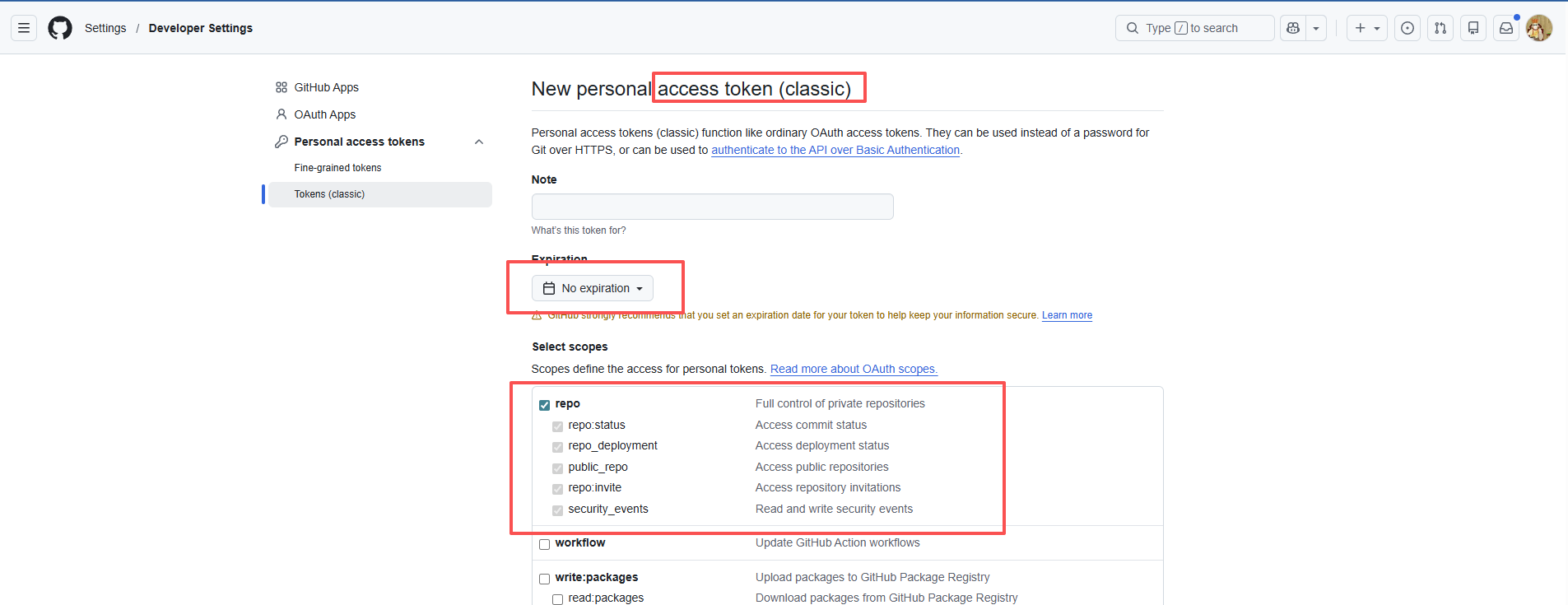This screenshot has width=1568, height=605.
Task: Open Read more about OAuth scopes link
Action: coord(854,369)
